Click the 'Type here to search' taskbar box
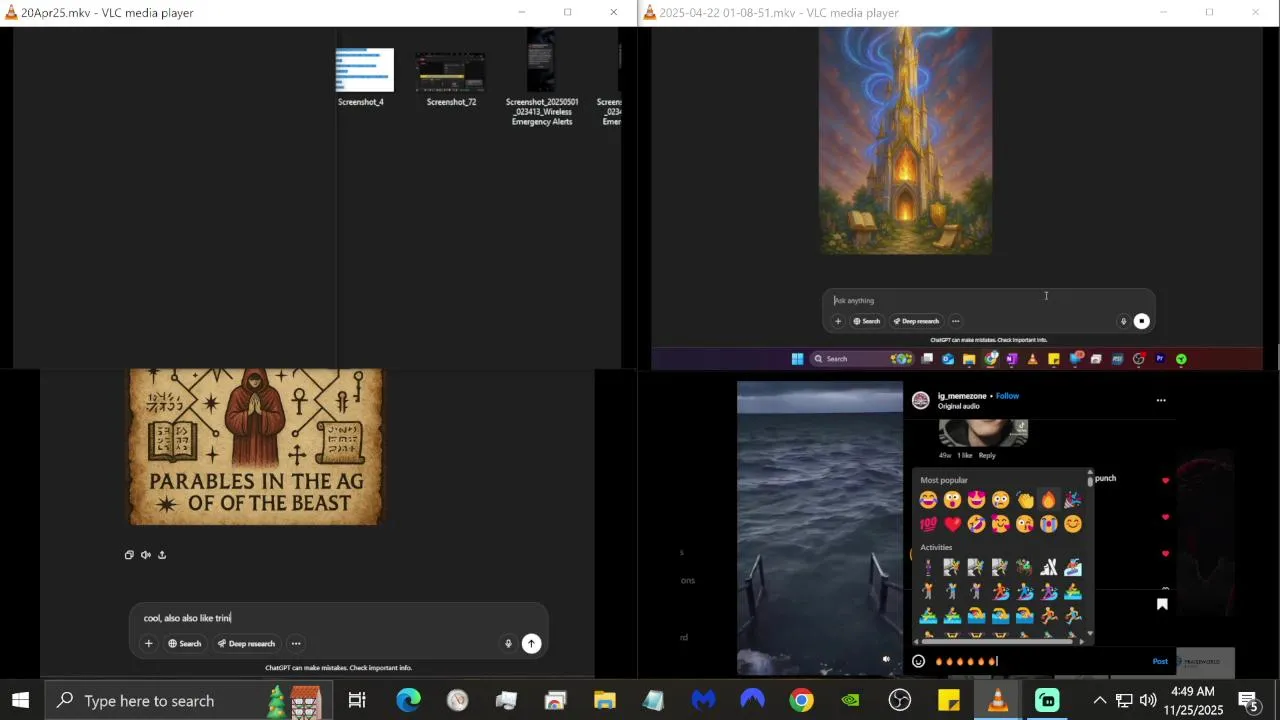 (x=187, y=701)
